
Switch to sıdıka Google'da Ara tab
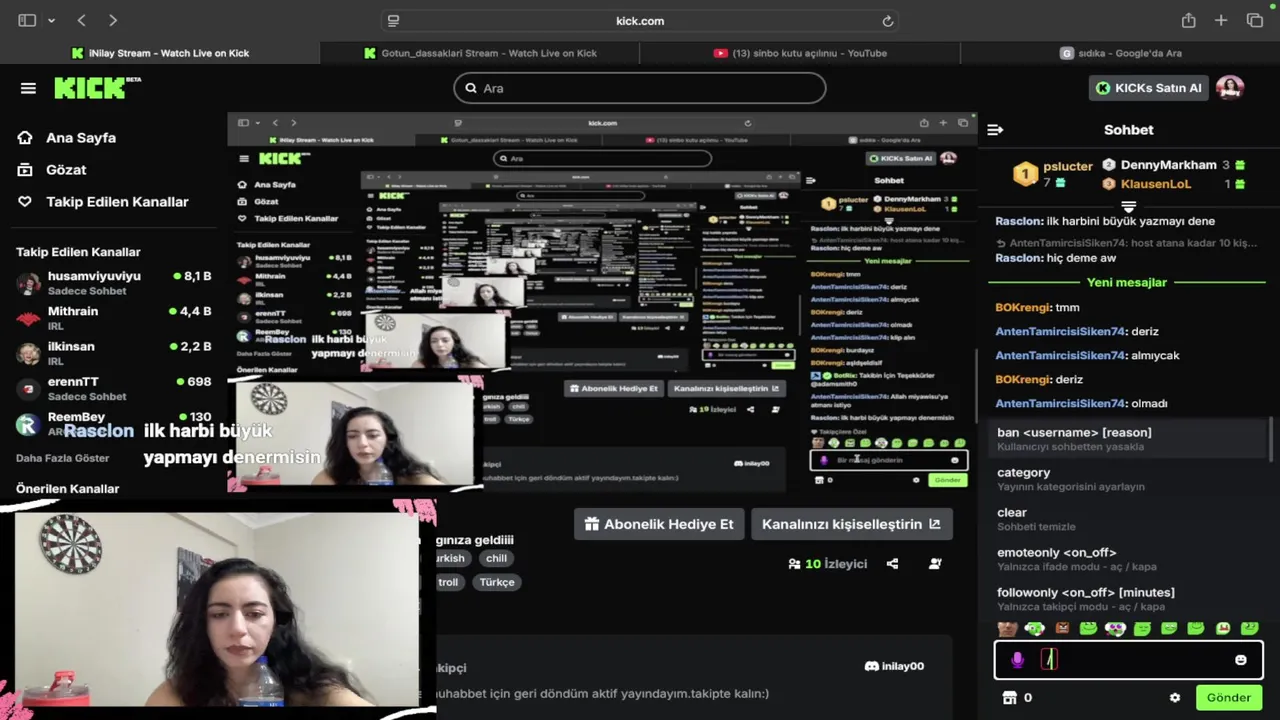tap(1120, 53)
